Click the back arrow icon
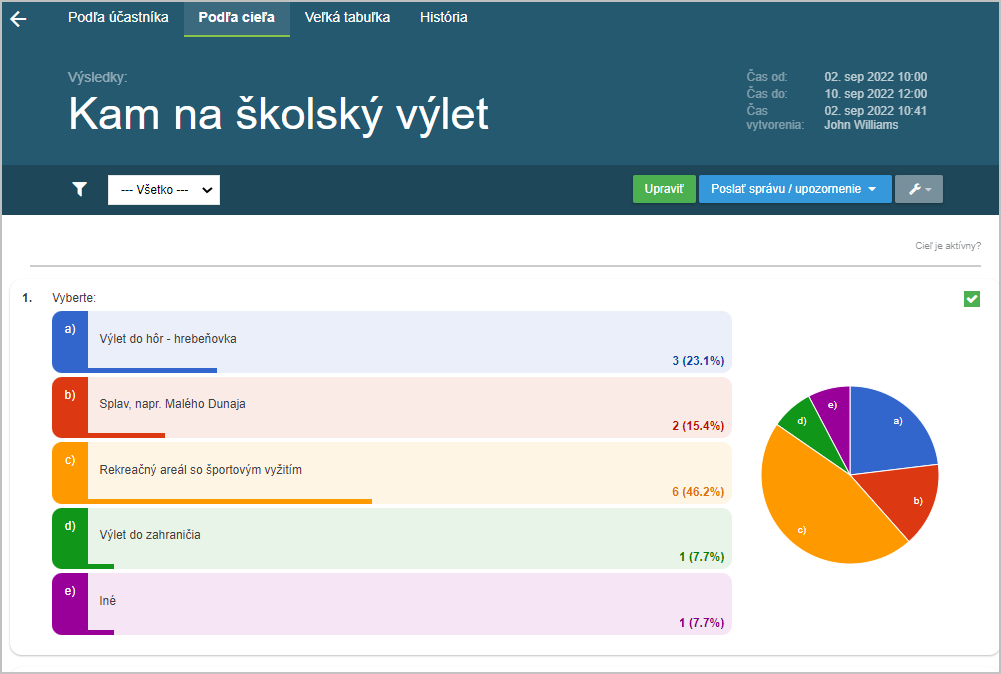This screenshot has height=674, width=1001. [x=18, y=19]
